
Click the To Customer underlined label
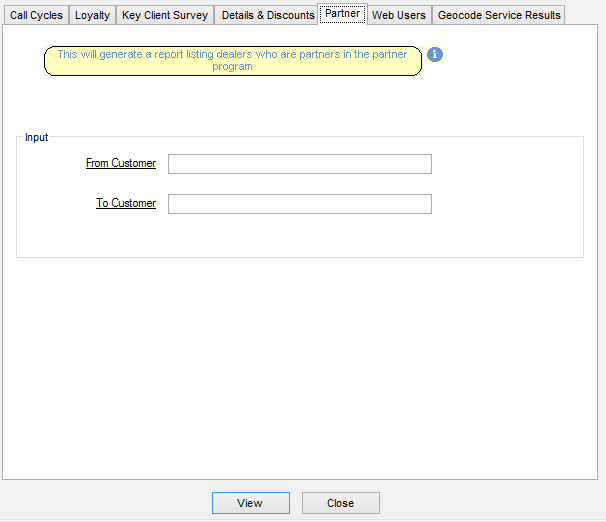point(126,203)
